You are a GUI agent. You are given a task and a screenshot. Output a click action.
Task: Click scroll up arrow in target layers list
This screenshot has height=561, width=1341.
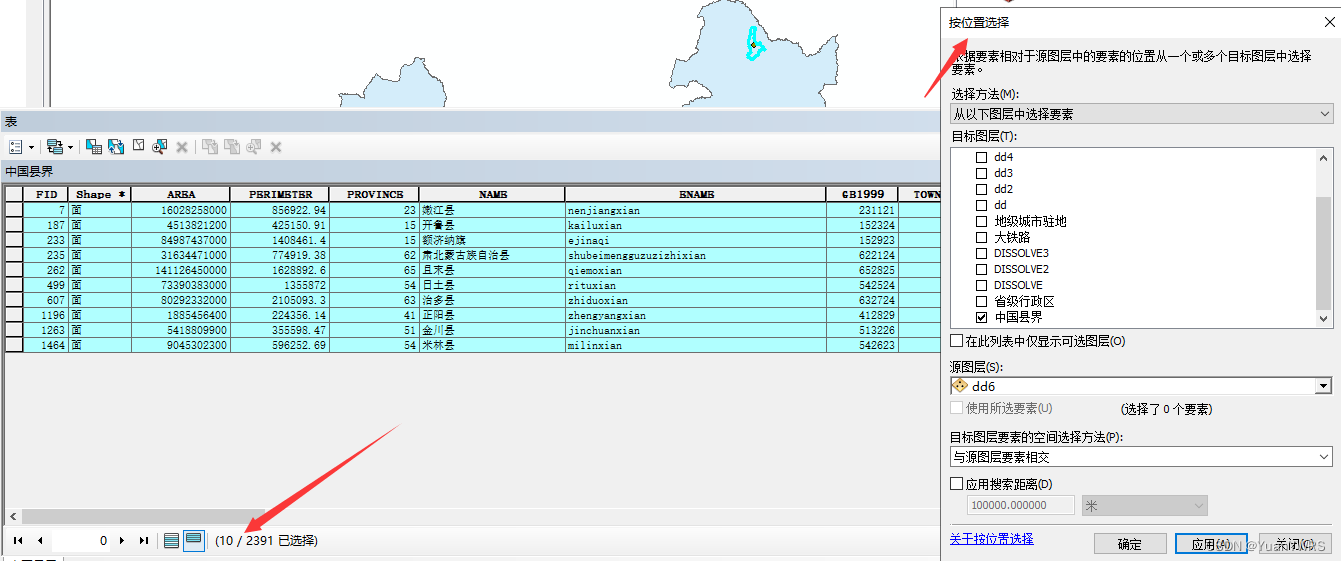[1324, 157]
